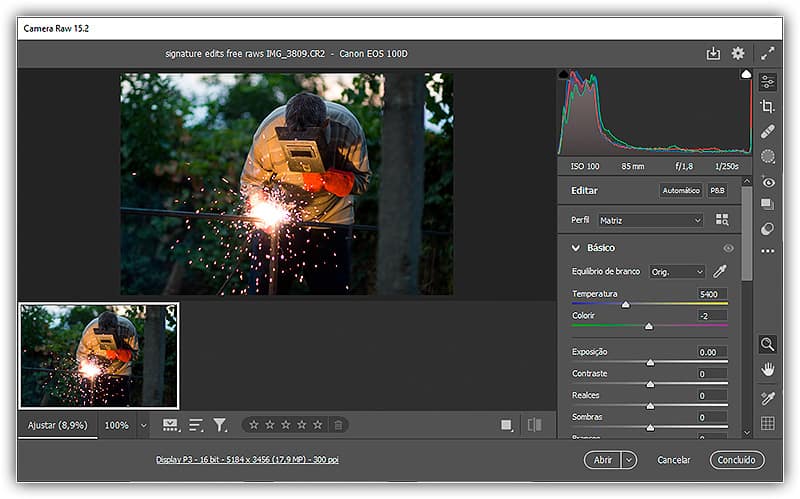Click the Temperatura slider handle
800x499 pixels.
pos(626,304)
